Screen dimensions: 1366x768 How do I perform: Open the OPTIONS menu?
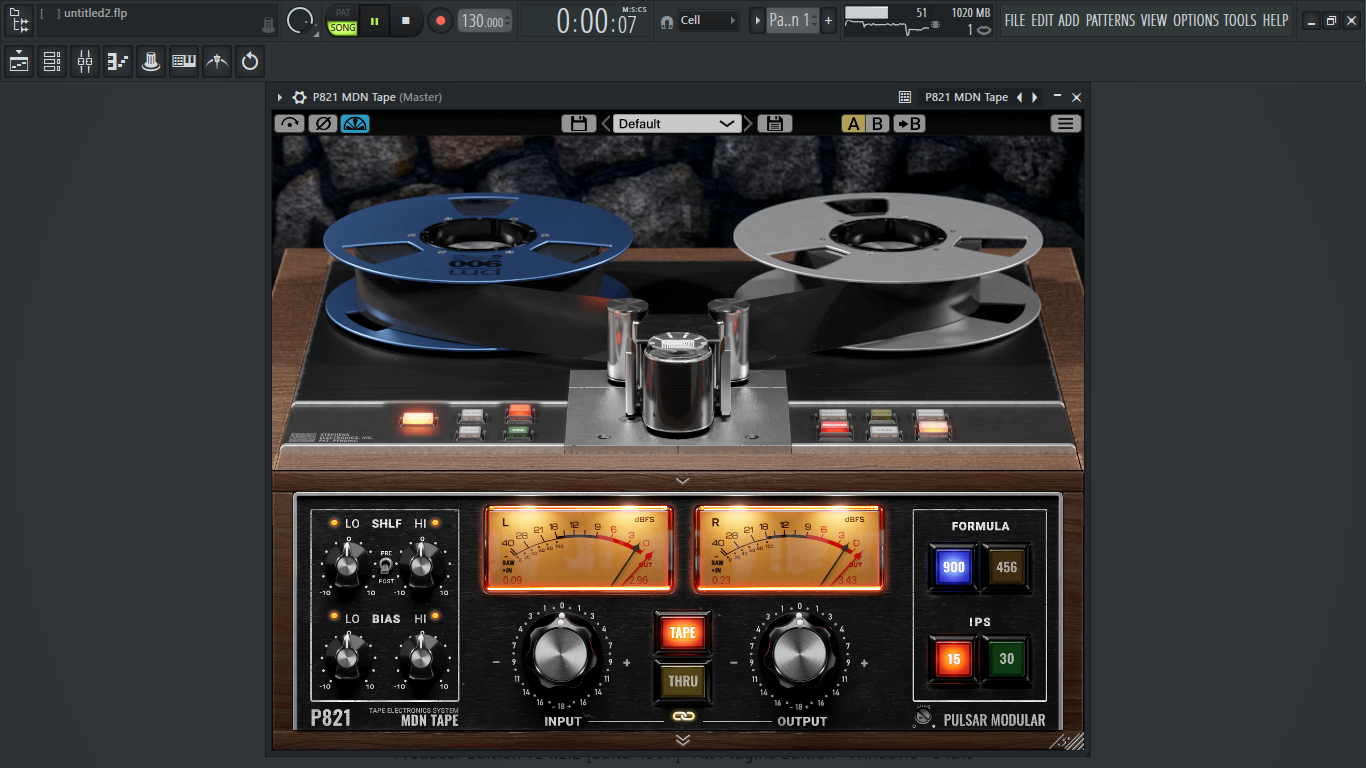coord(1196,20)
